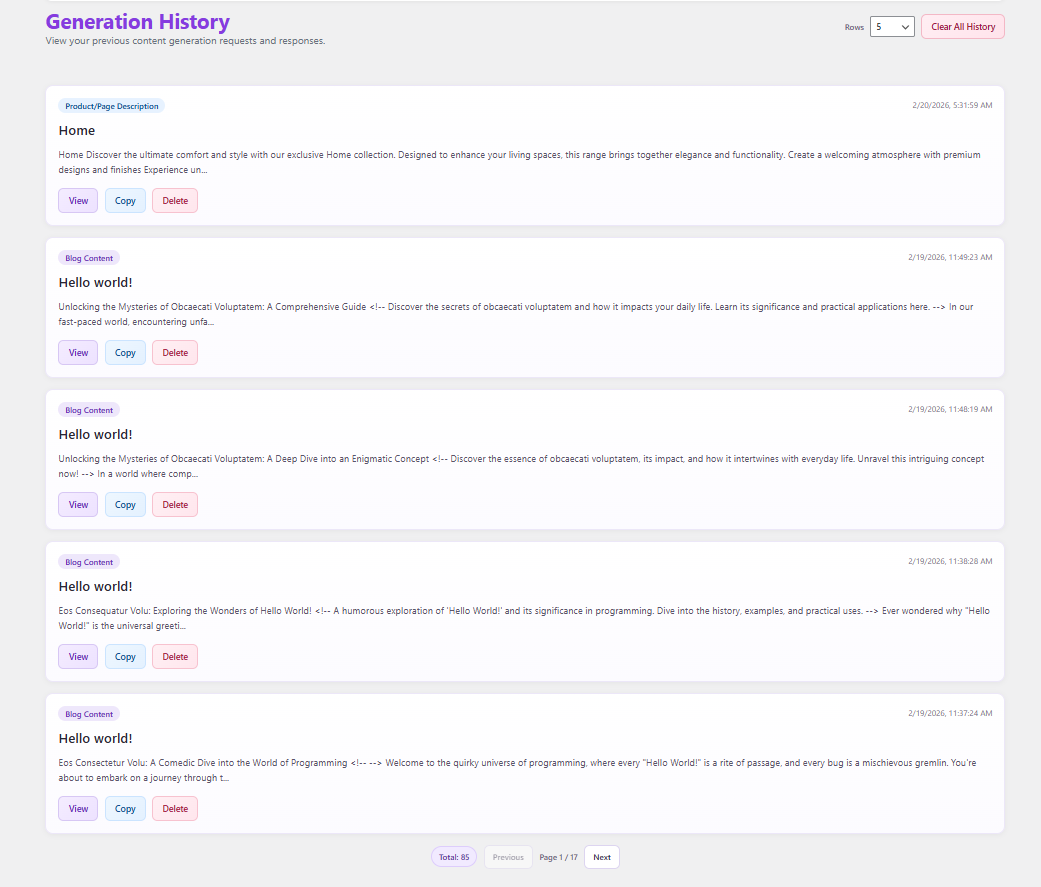Delete the entry generated at 11:38:28 AM
1041x887 pixels.
pyautogui.click(x=175, y=657)
